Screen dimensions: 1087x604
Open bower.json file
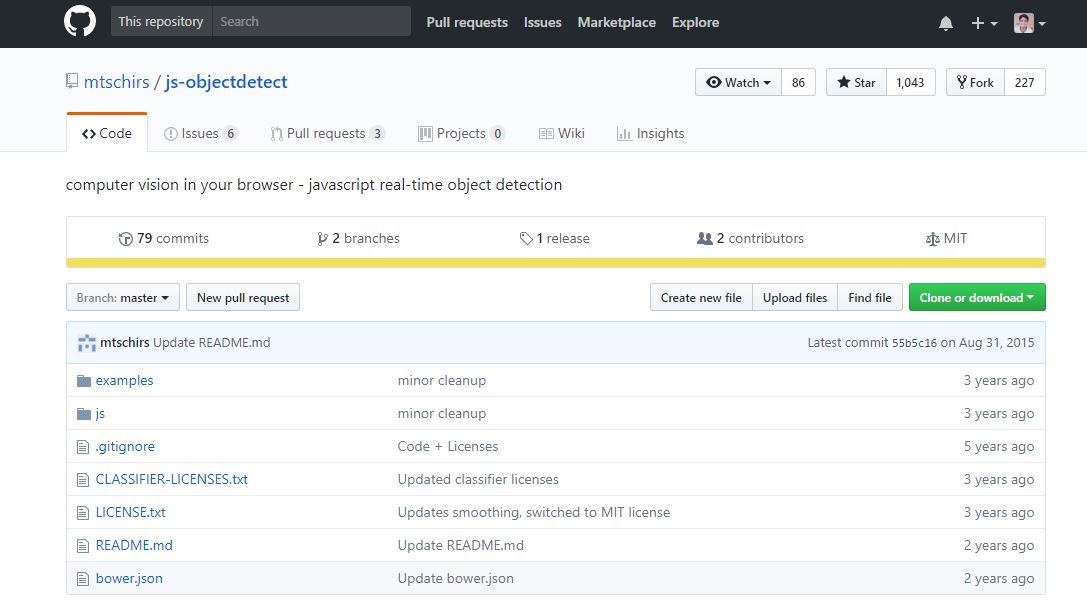point(130,578)
